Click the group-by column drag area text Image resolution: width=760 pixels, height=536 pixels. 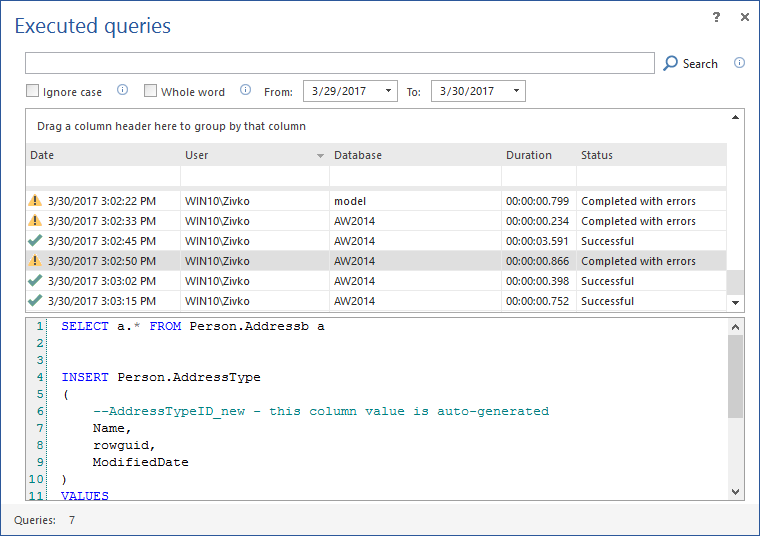point(171,126)
